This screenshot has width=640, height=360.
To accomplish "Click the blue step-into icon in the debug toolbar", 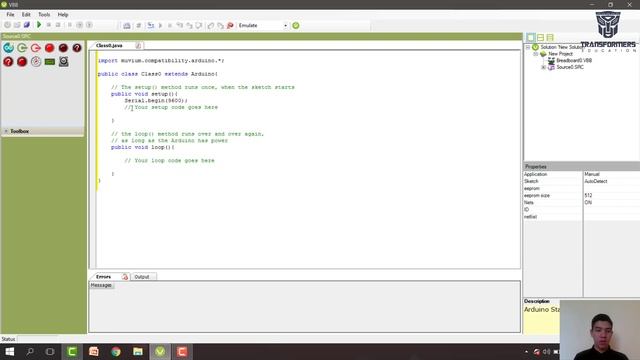I will click(x=151, y=25).
